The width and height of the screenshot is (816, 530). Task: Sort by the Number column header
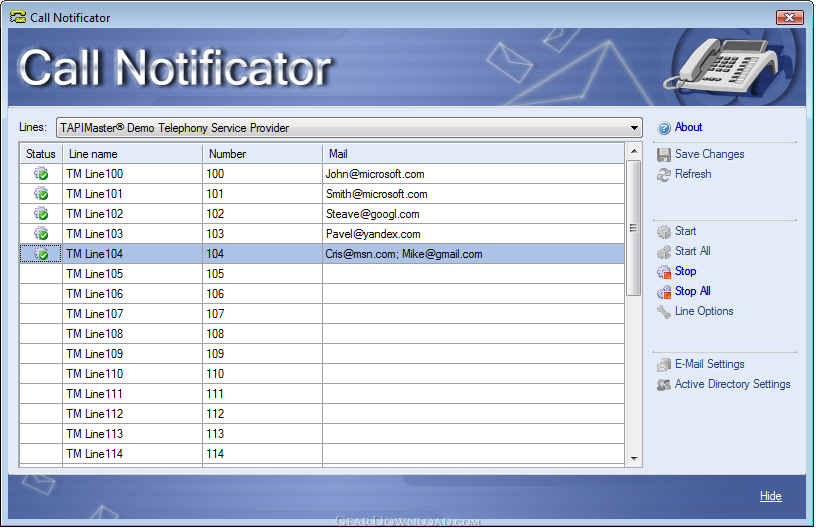coord(262,154)
